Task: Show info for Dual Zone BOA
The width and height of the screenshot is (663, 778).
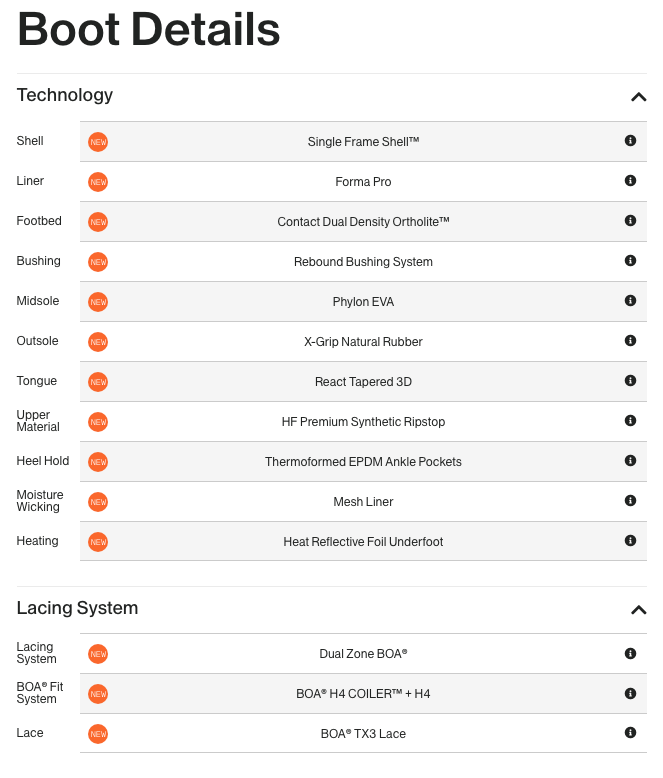Action: (630, 653)
